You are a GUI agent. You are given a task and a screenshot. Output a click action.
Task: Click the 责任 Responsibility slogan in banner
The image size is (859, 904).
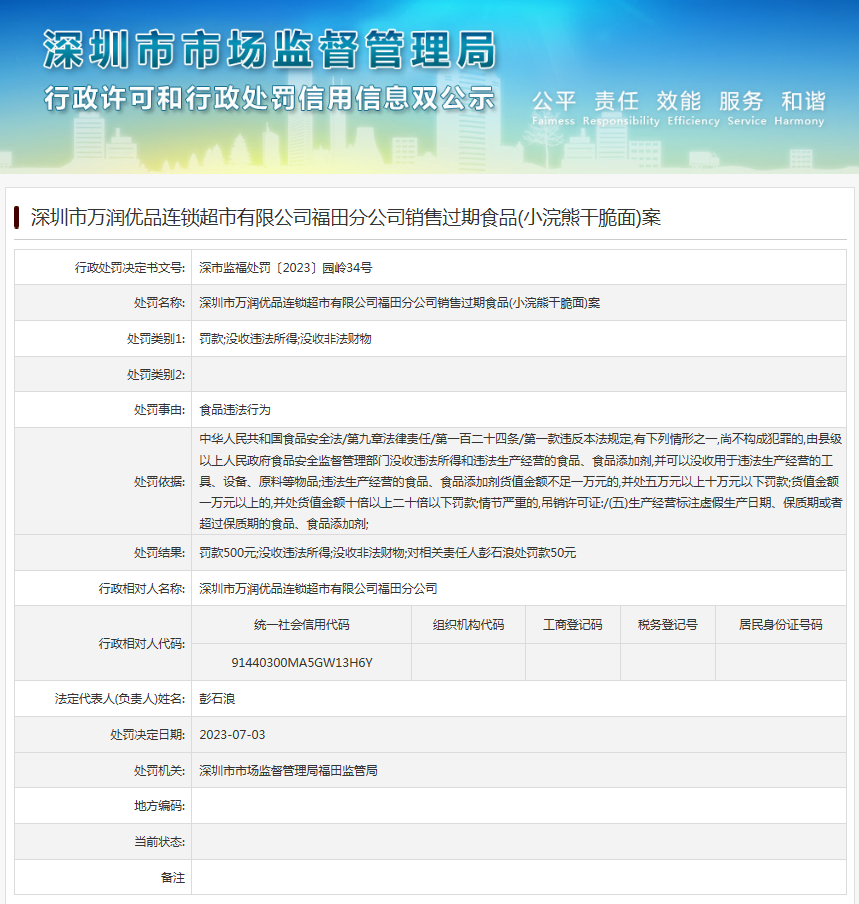(x=621, y=108)
